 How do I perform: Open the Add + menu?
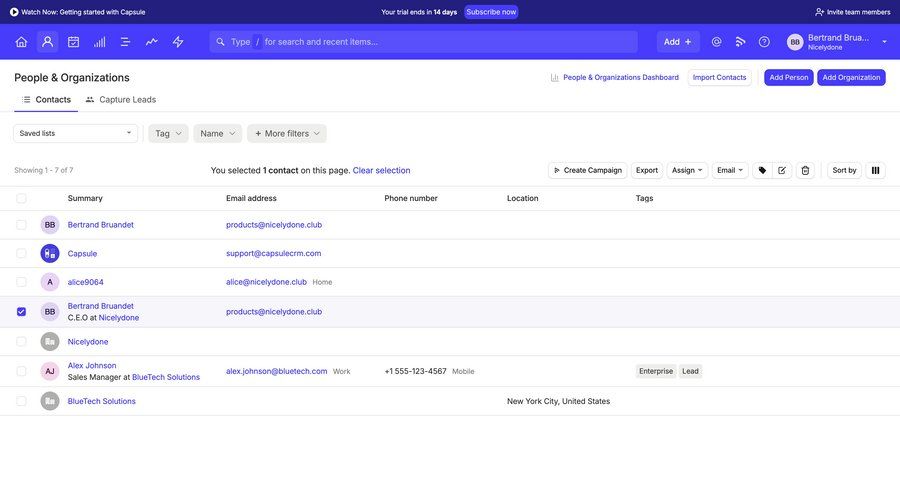[x=678, y=42]
